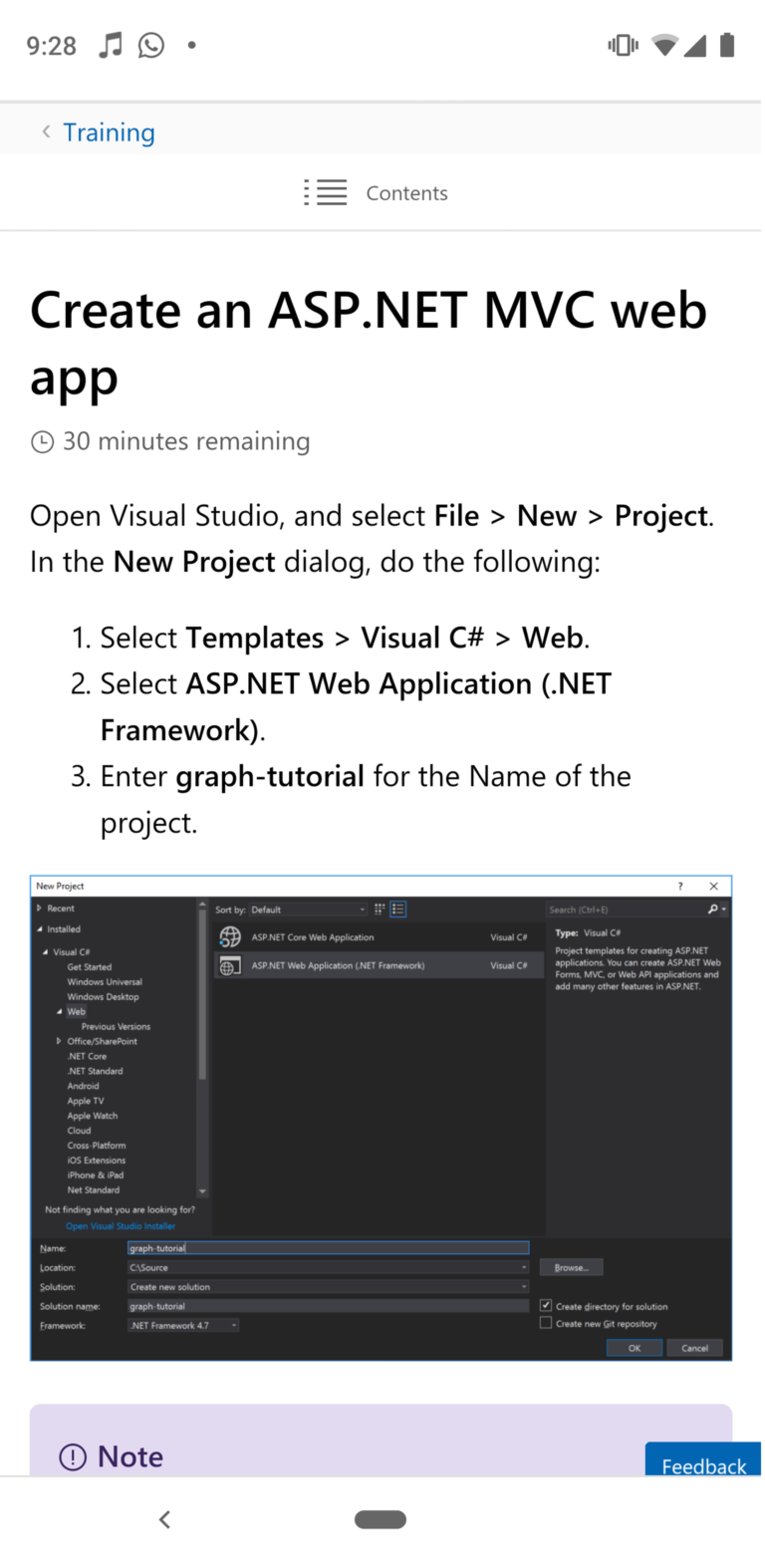Expand the Recent templates node
Image resolution: width=765 pixels, height=1568 pixels.
tap(39, 909)
